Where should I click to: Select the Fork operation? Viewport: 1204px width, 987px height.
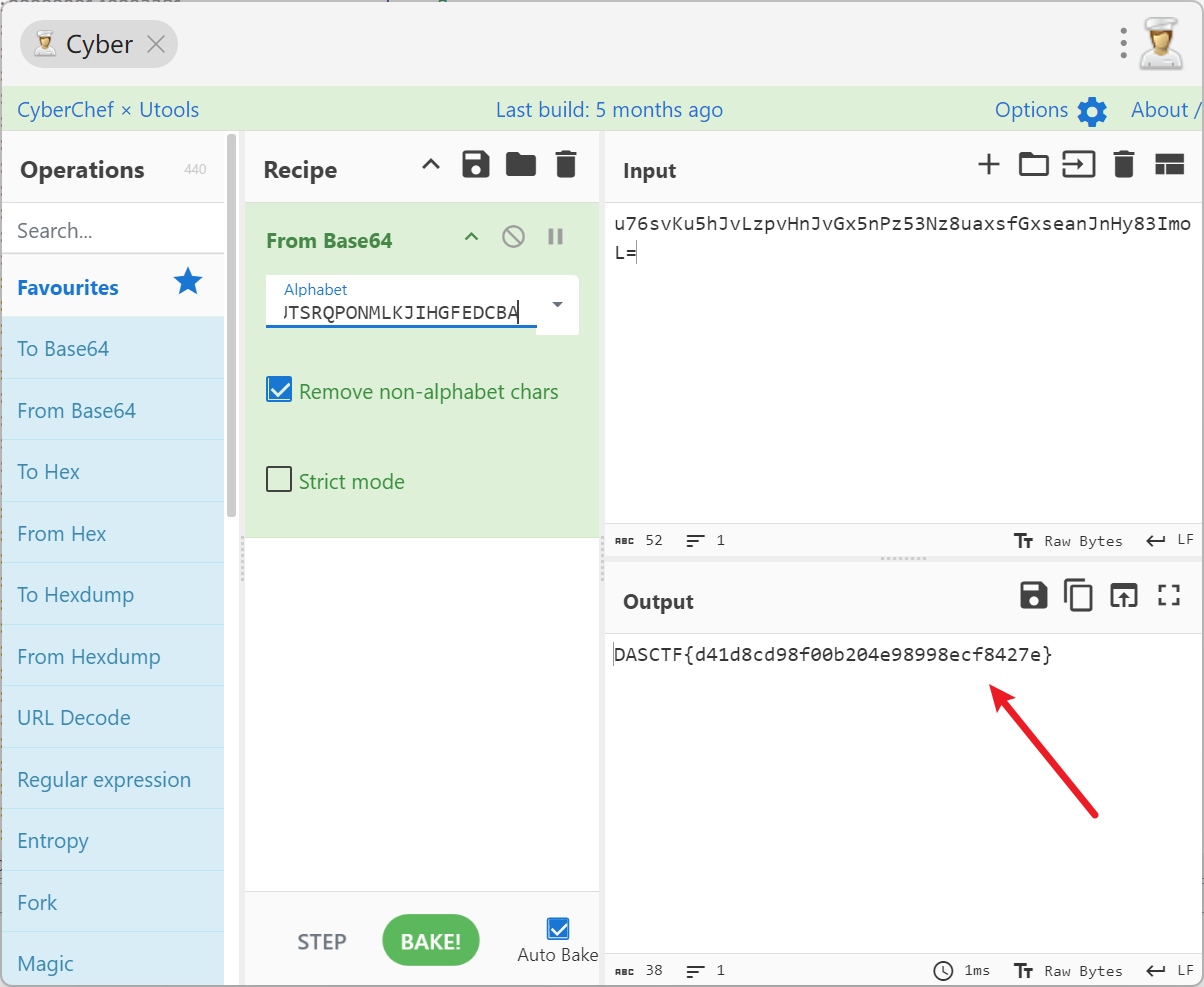[113, 902]
